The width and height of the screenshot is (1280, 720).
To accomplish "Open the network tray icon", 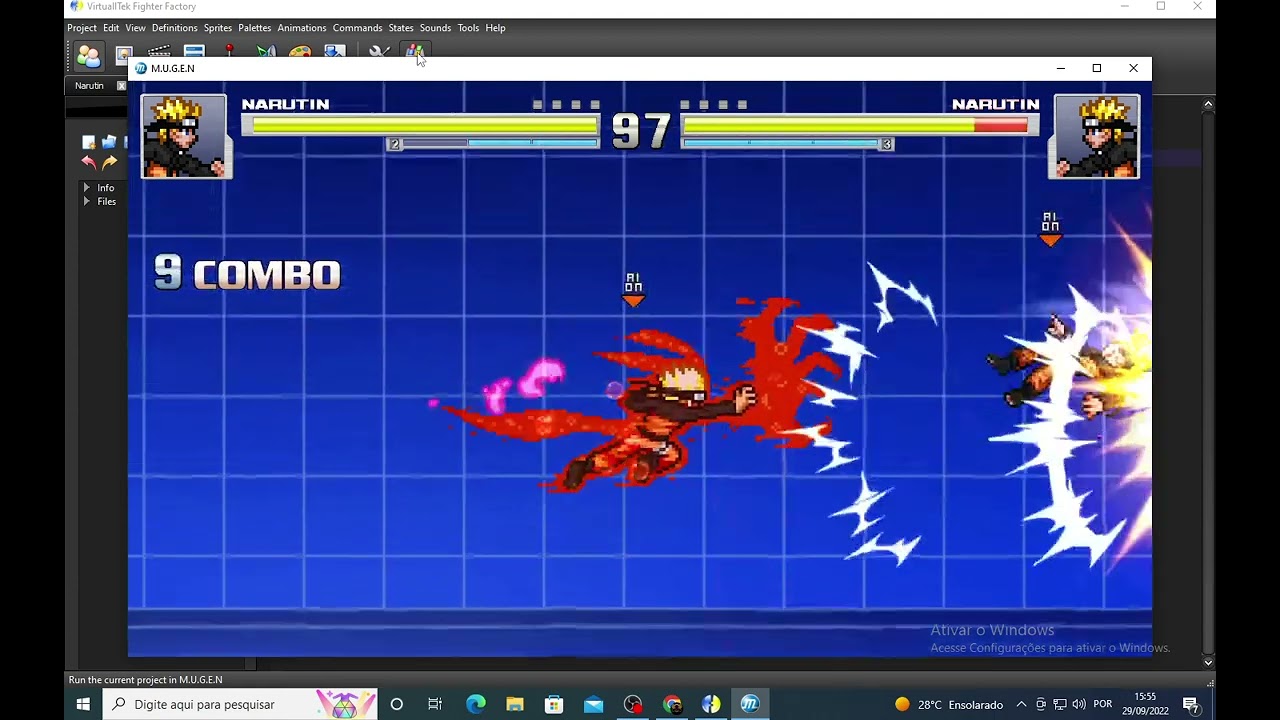I will point(1060,704).
